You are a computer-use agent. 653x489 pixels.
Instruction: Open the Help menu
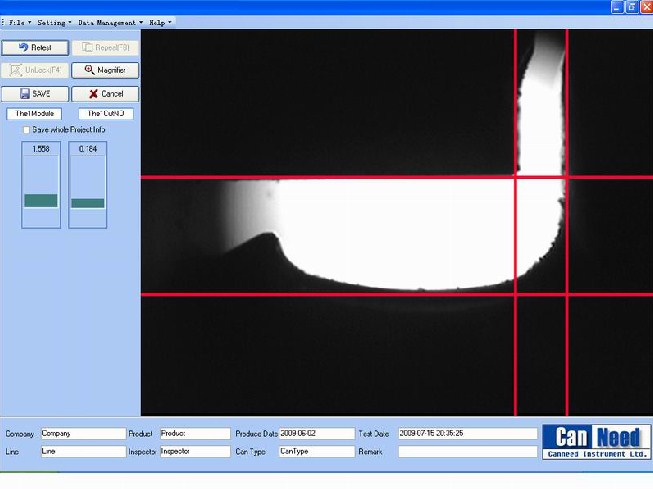[160, 21]
